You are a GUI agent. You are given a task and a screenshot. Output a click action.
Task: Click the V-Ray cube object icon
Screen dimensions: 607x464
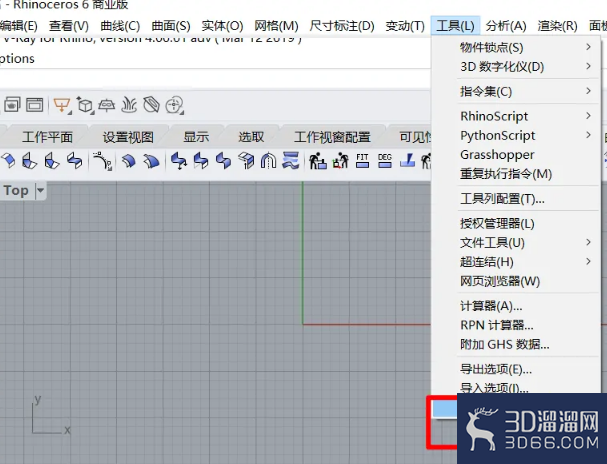coord(85,105)
